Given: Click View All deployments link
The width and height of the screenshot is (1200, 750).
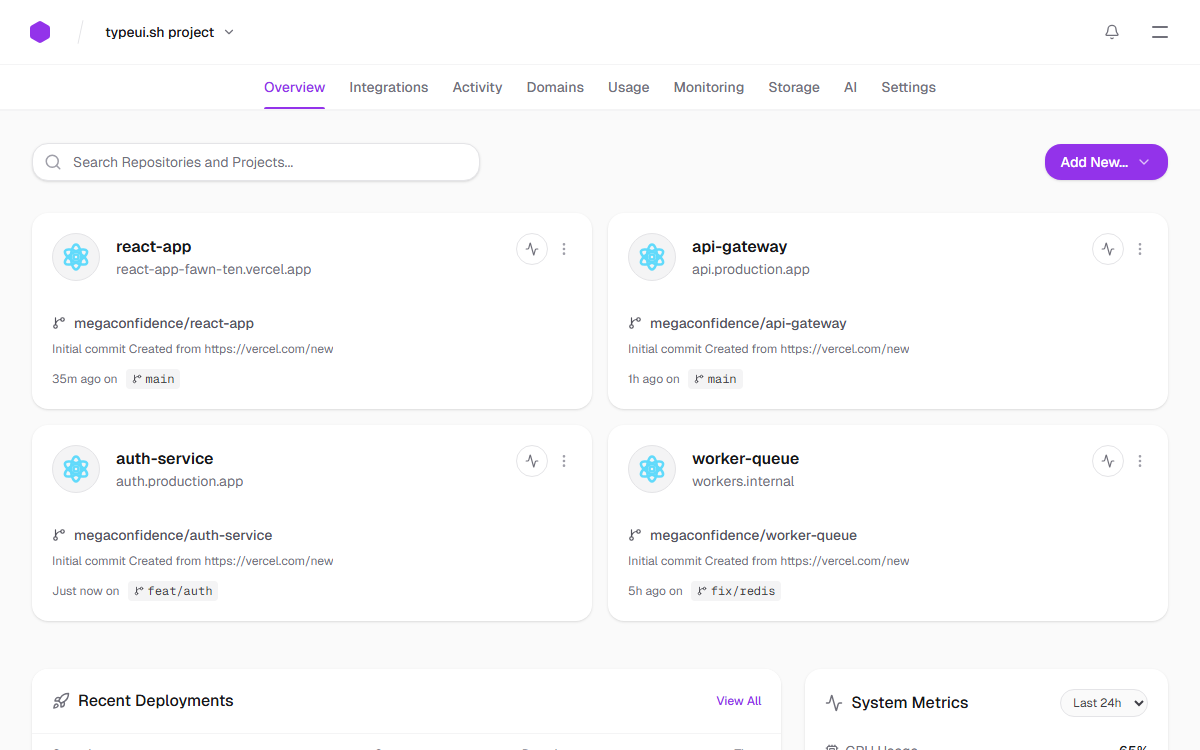Looking at the screenshot, I should coord(739,701).
